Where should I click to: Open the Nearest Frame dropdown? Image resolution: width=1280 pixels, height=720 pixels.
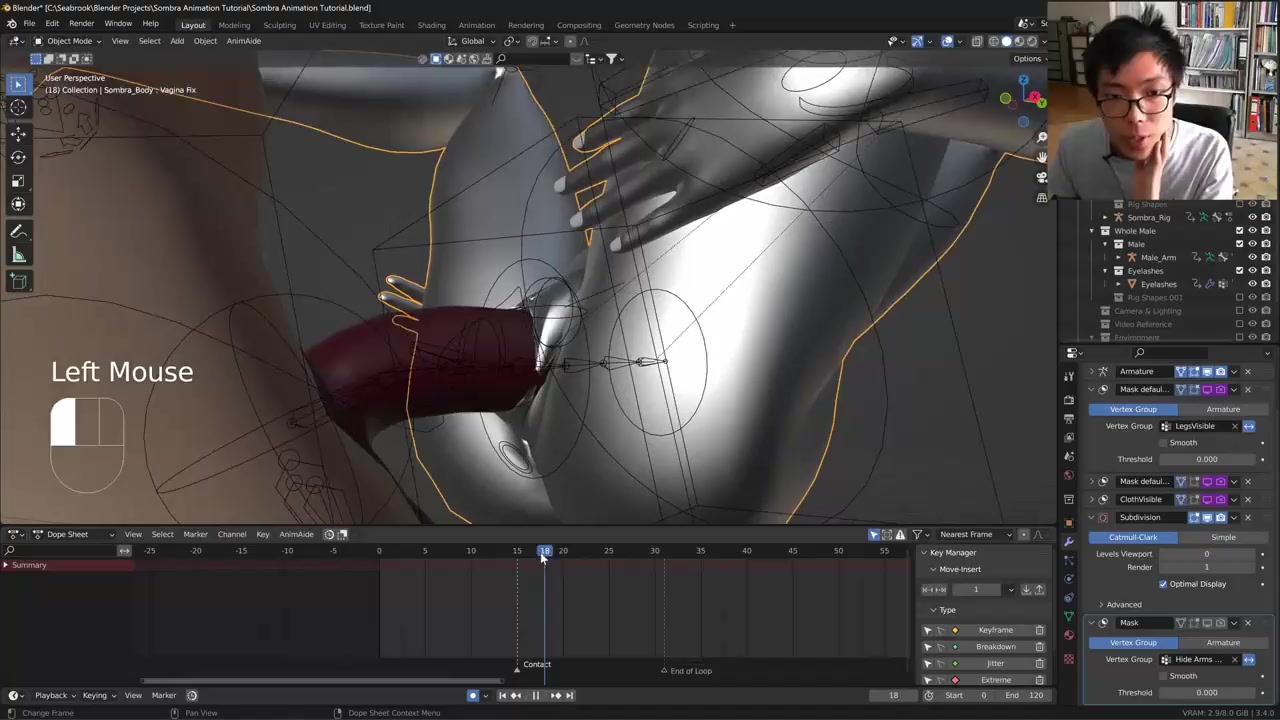tap(975, 534)
